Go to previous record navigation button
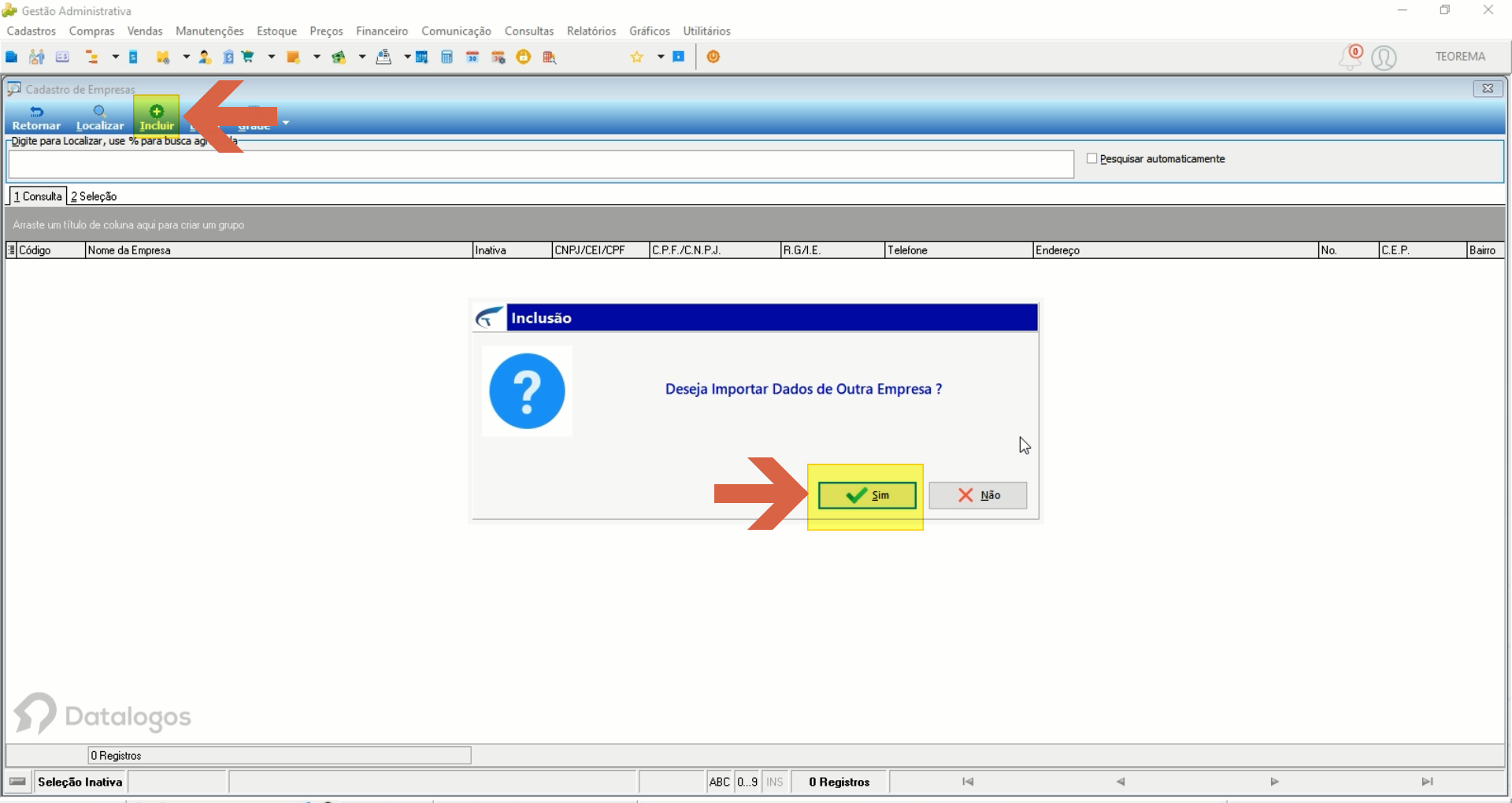The height and width of the screenshot is (803, 1512). 1120,782
